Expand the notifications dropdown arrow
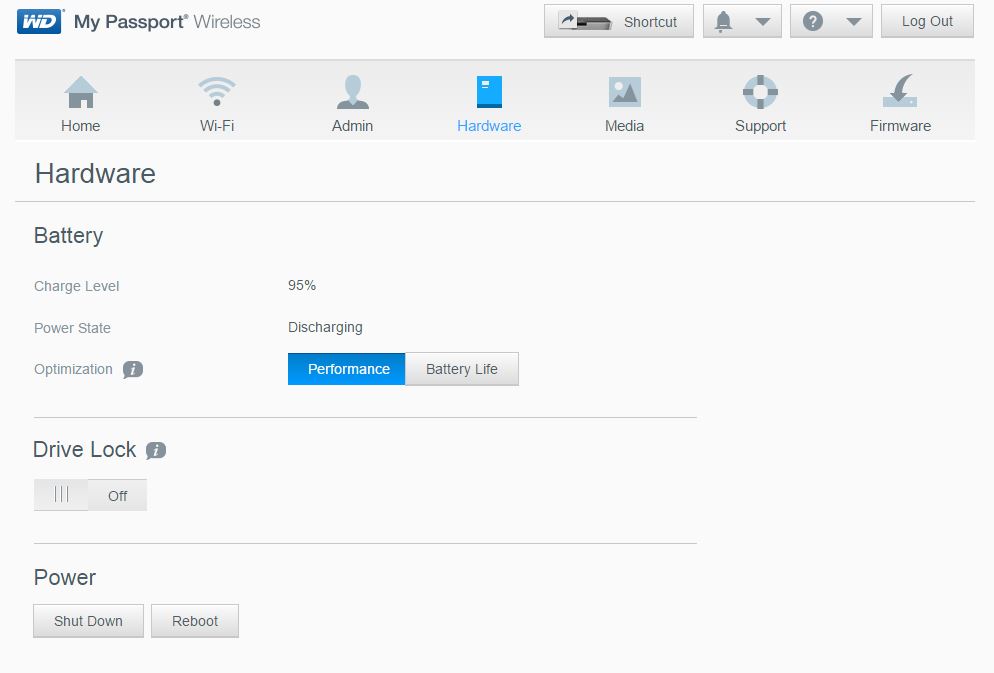This screenshot has height=673, width=994. point(763,22)
